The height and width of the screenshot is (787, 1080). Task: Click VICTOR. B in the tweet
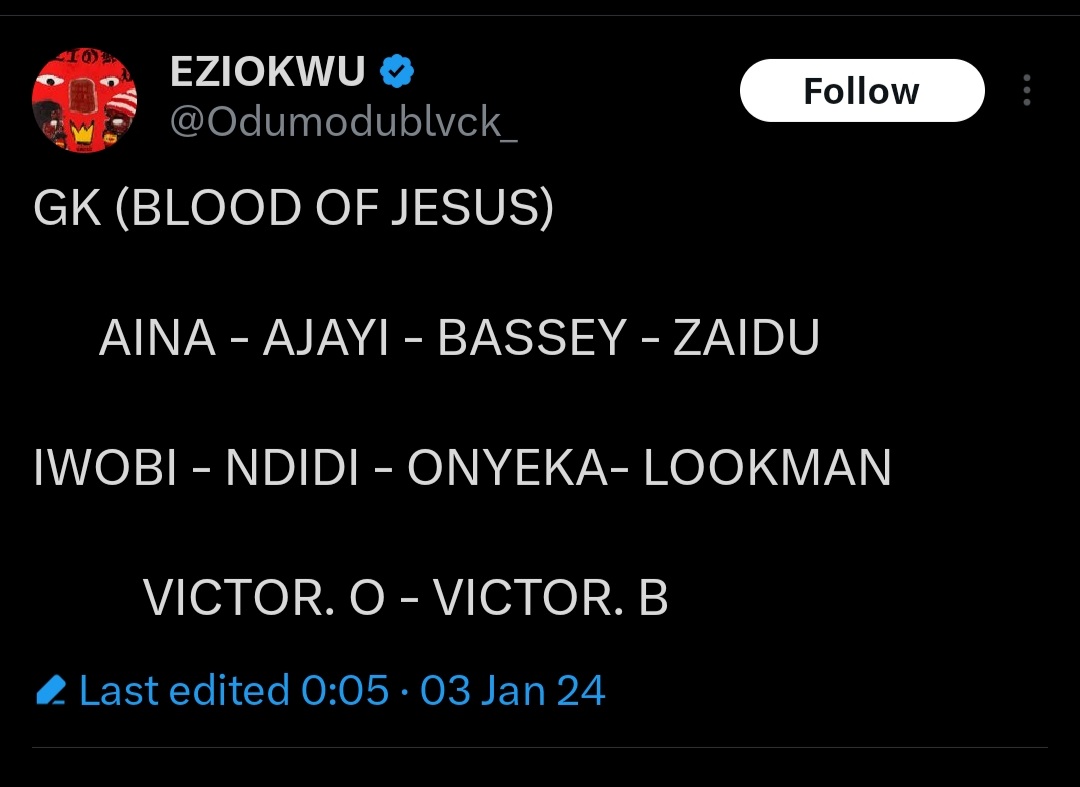pos(550,599)
